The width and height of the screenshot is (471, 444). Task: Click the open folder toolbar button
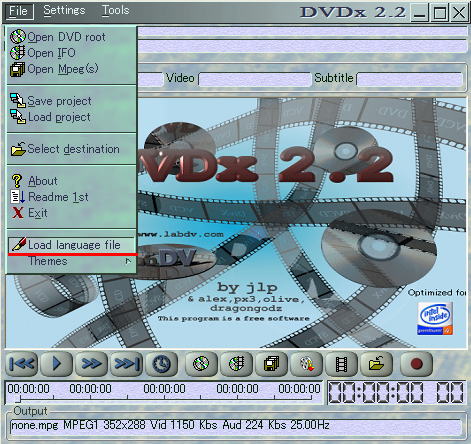tap(377, 364)
